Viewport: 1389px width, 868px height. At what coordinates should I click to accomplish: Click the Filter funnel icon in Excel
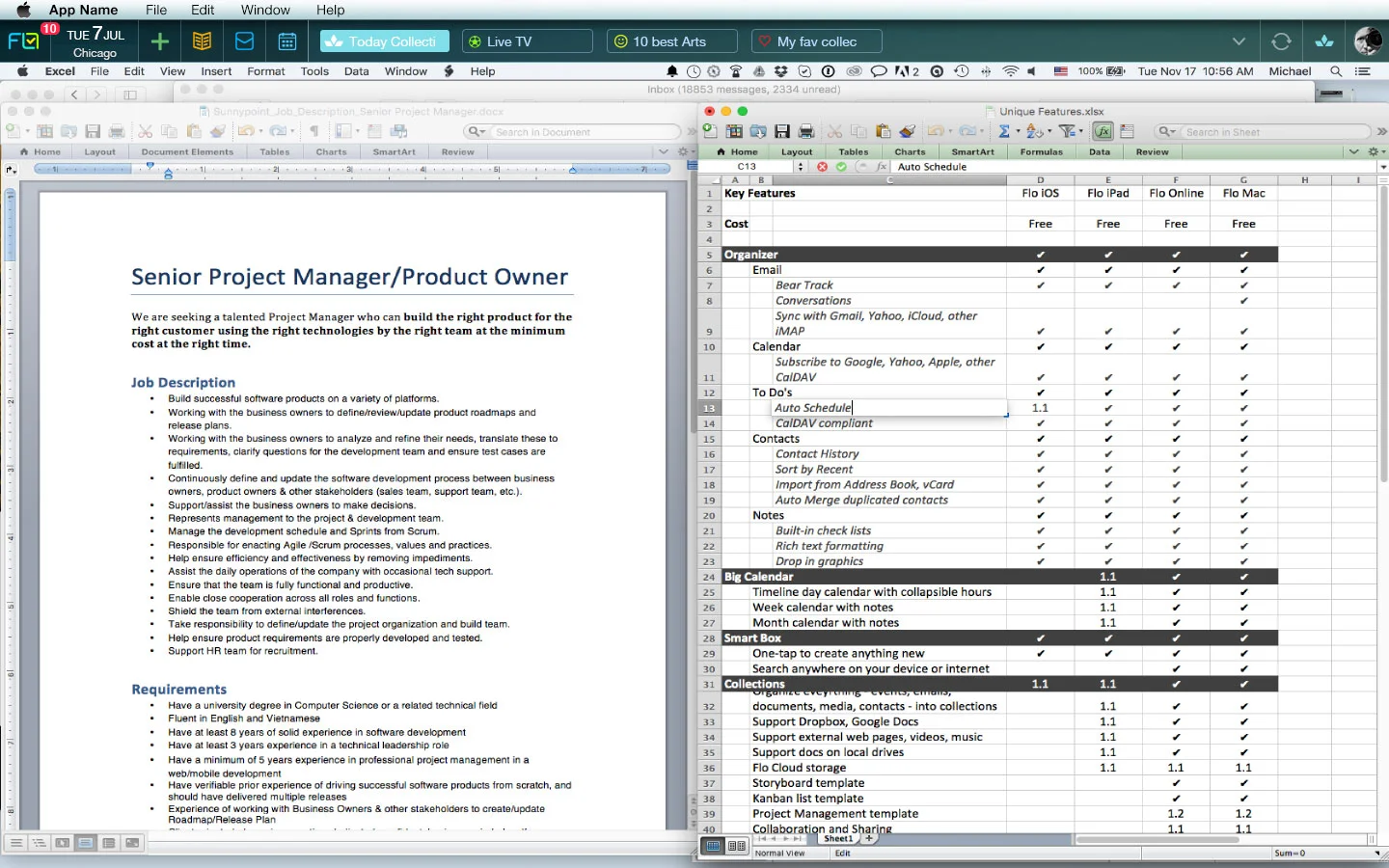tap(1067, 131)
